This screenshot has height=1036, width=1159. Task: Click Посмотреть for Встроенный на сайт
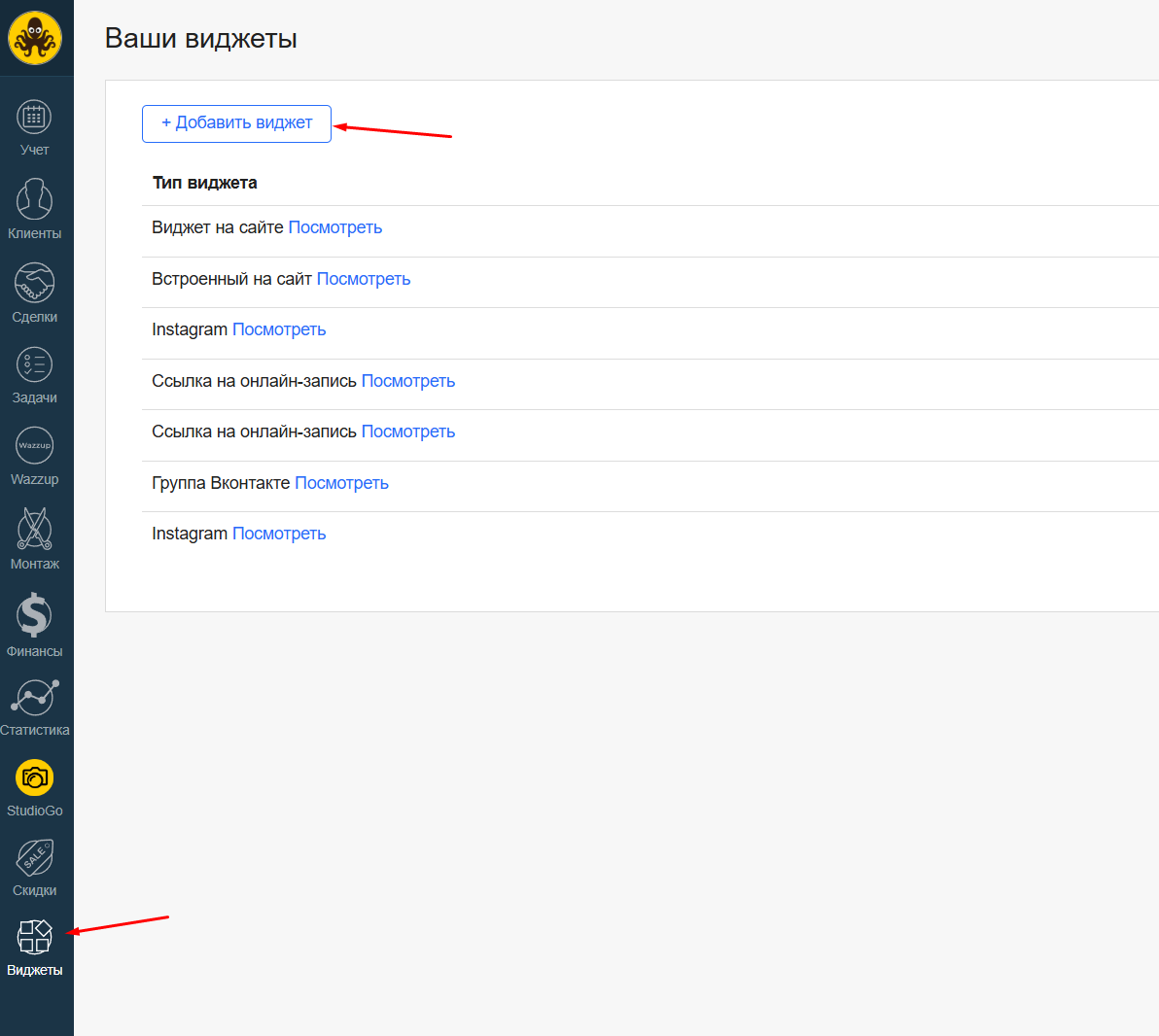364,279
